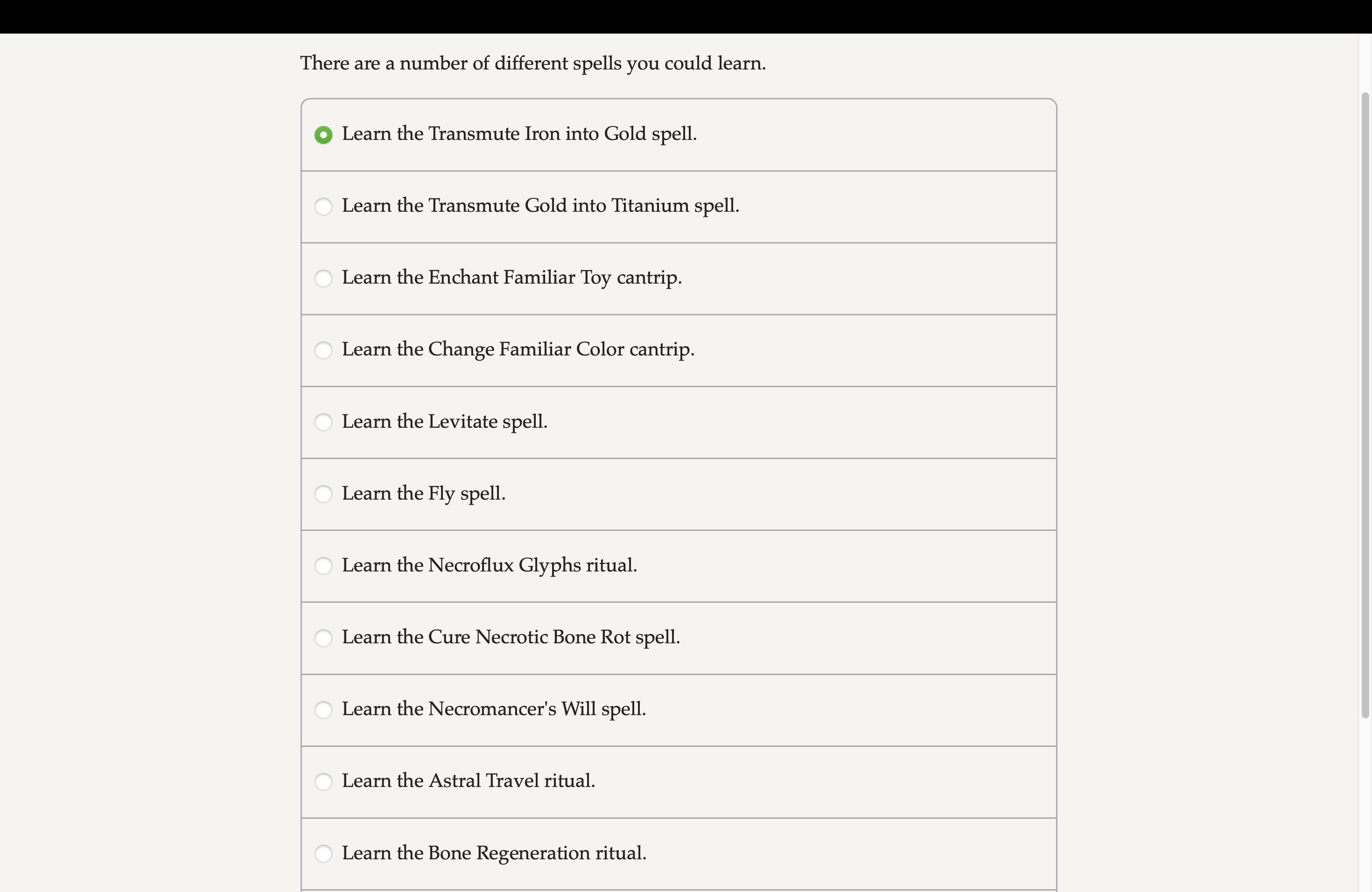Select the Enchant Familiar Toy cantrip

[x=324, y=279]
